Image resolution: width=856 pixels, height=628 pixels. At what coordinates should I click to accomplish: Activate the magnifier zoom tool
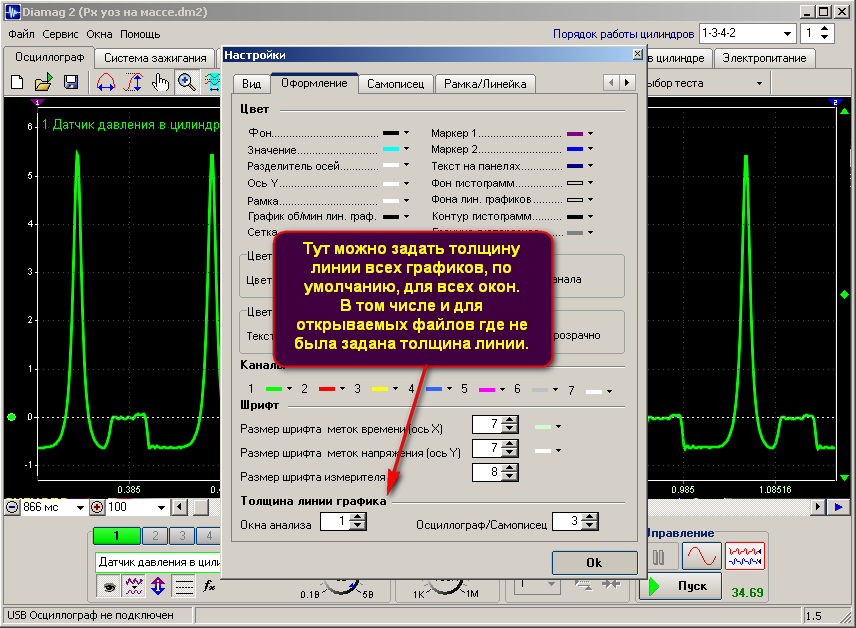[187, 82]
